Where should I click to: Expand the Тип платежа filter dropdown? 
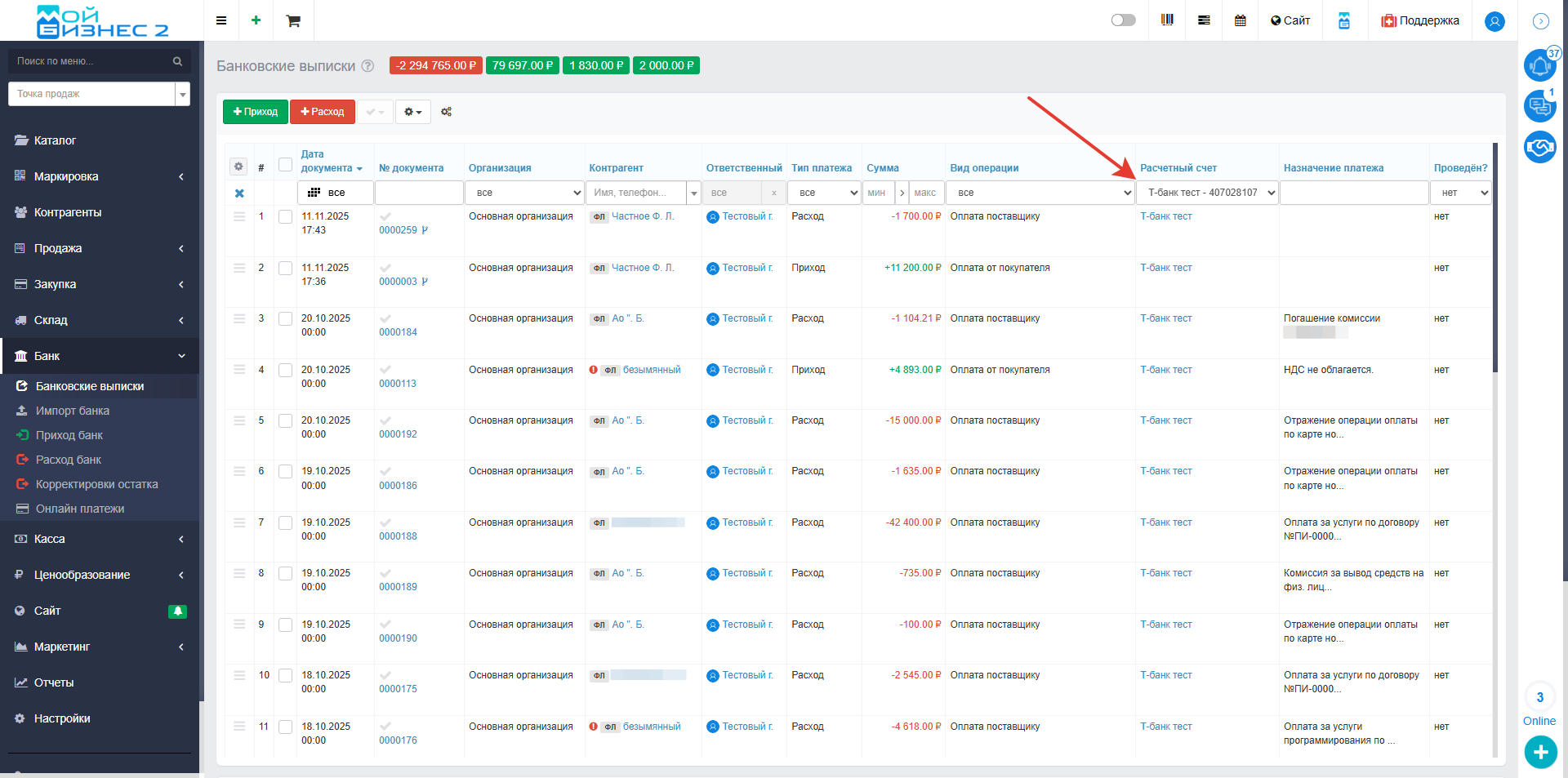point(825,193)
